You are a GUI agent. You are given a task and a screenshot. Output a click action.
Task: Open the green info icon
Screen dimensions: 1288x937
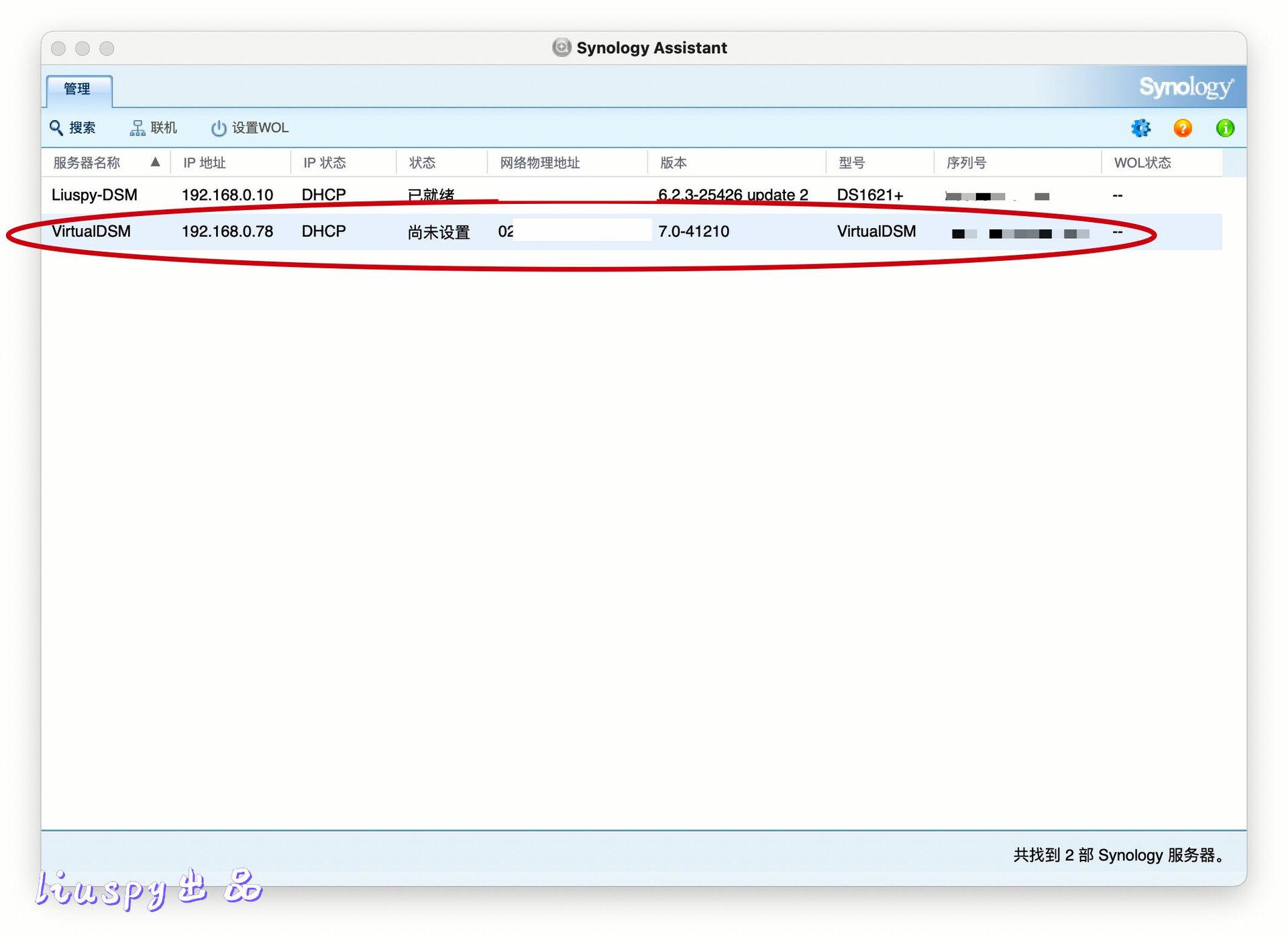(1225, 128)
